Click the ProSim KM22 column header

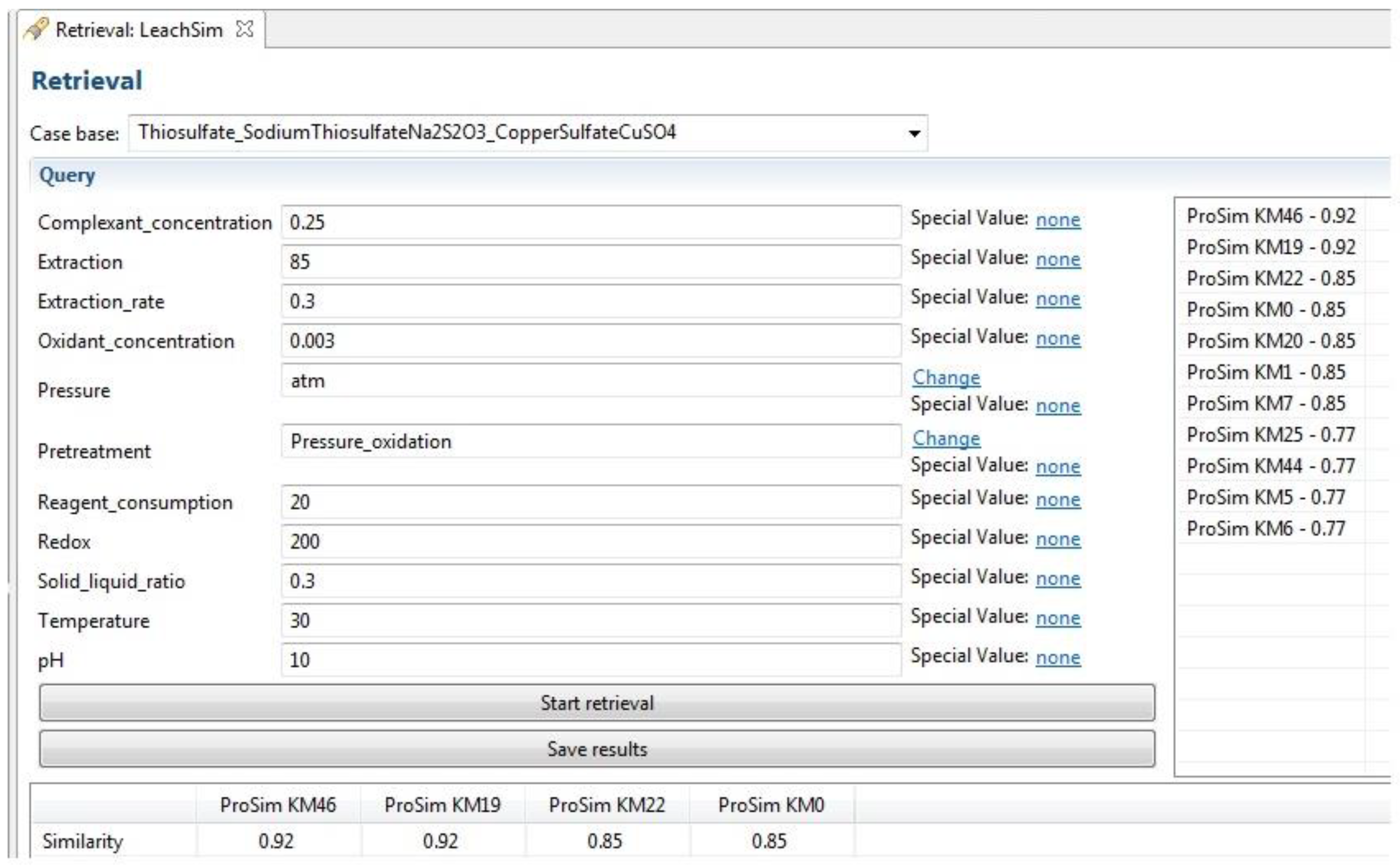tap(606, 805)
